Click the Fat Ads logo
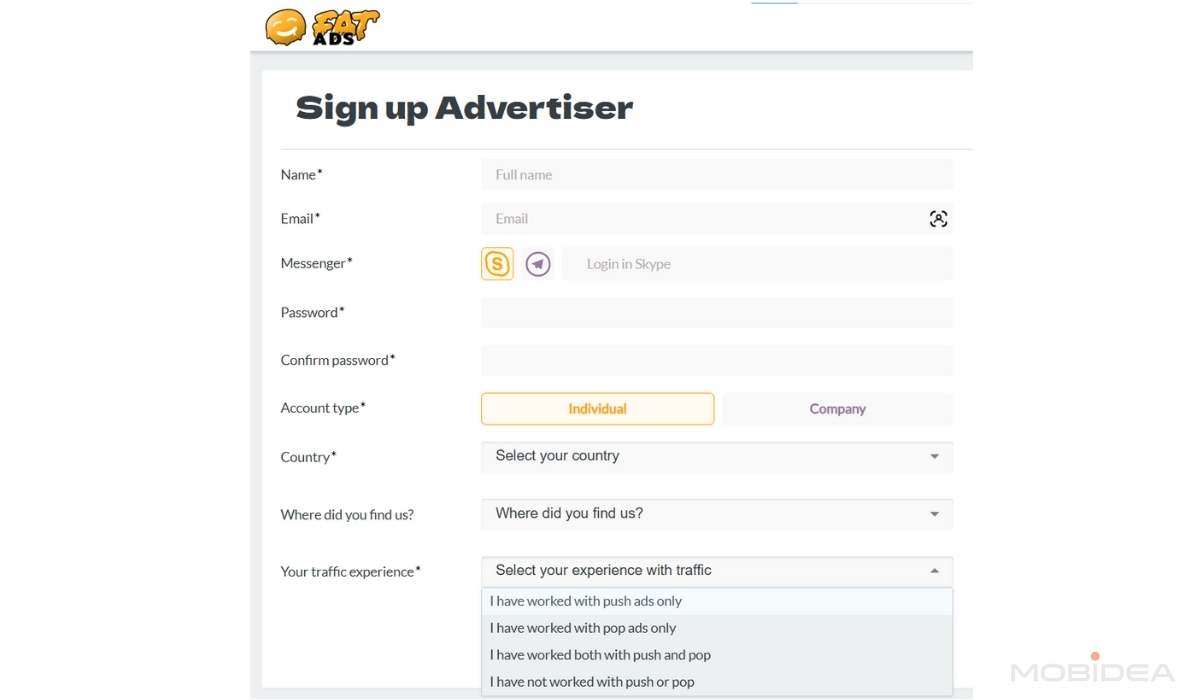 click(x=323, y=26)
